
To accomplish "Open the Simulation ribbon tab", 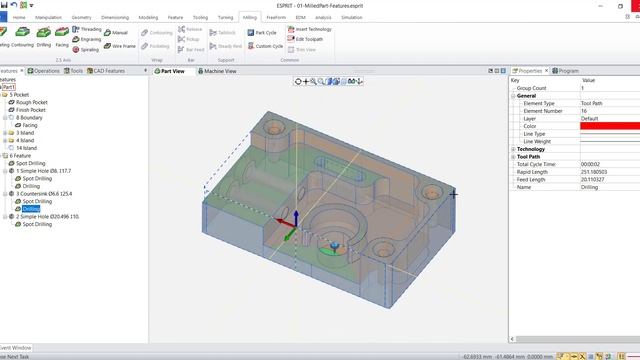I will coord(351,18).
